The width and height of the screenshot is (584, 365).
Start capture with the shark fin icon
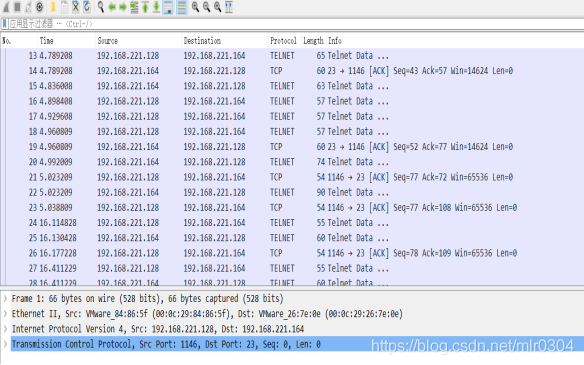pos(6,7)
